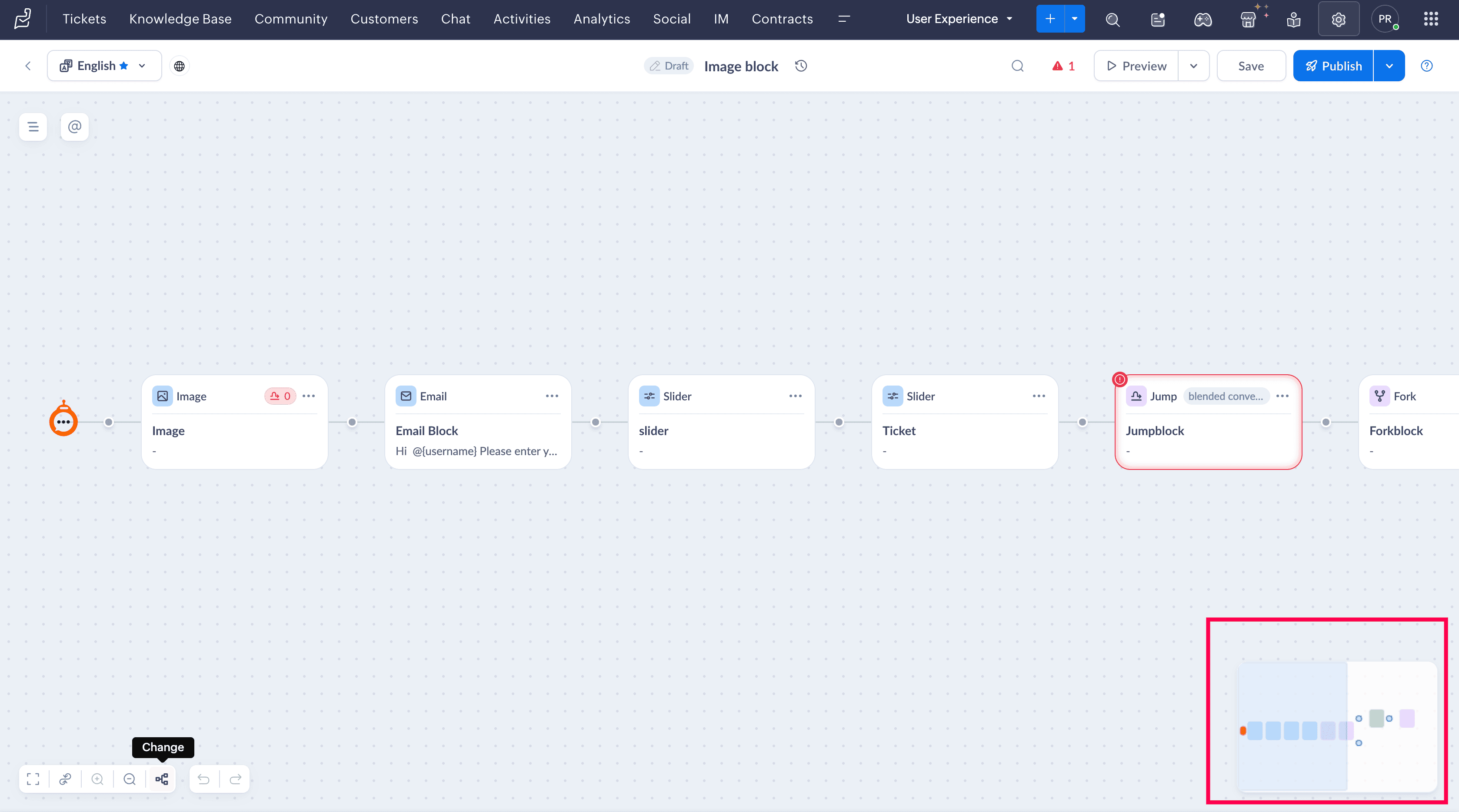1459x812 pixels.
Task: Open the globe languages icon
Action: [x=179, y=66]
